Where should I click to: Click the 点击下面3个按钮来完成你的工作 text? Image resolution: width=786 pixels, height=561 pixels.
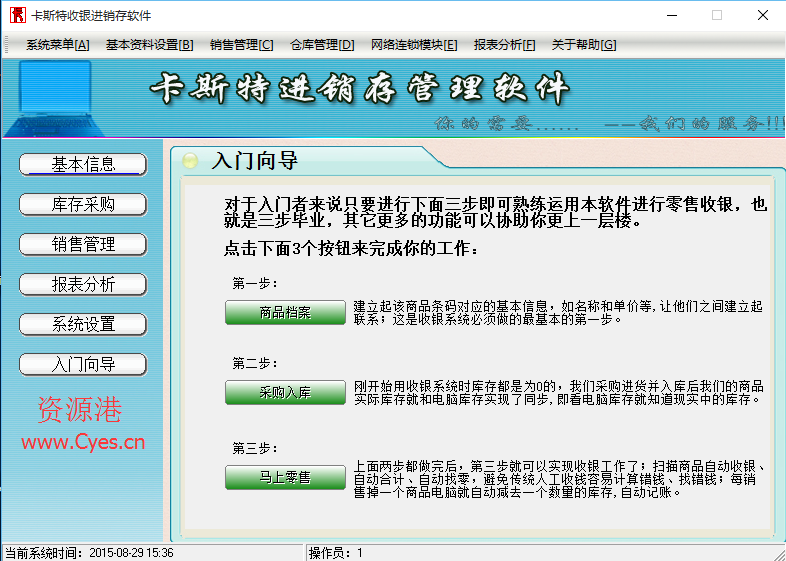tap(351, 249)
